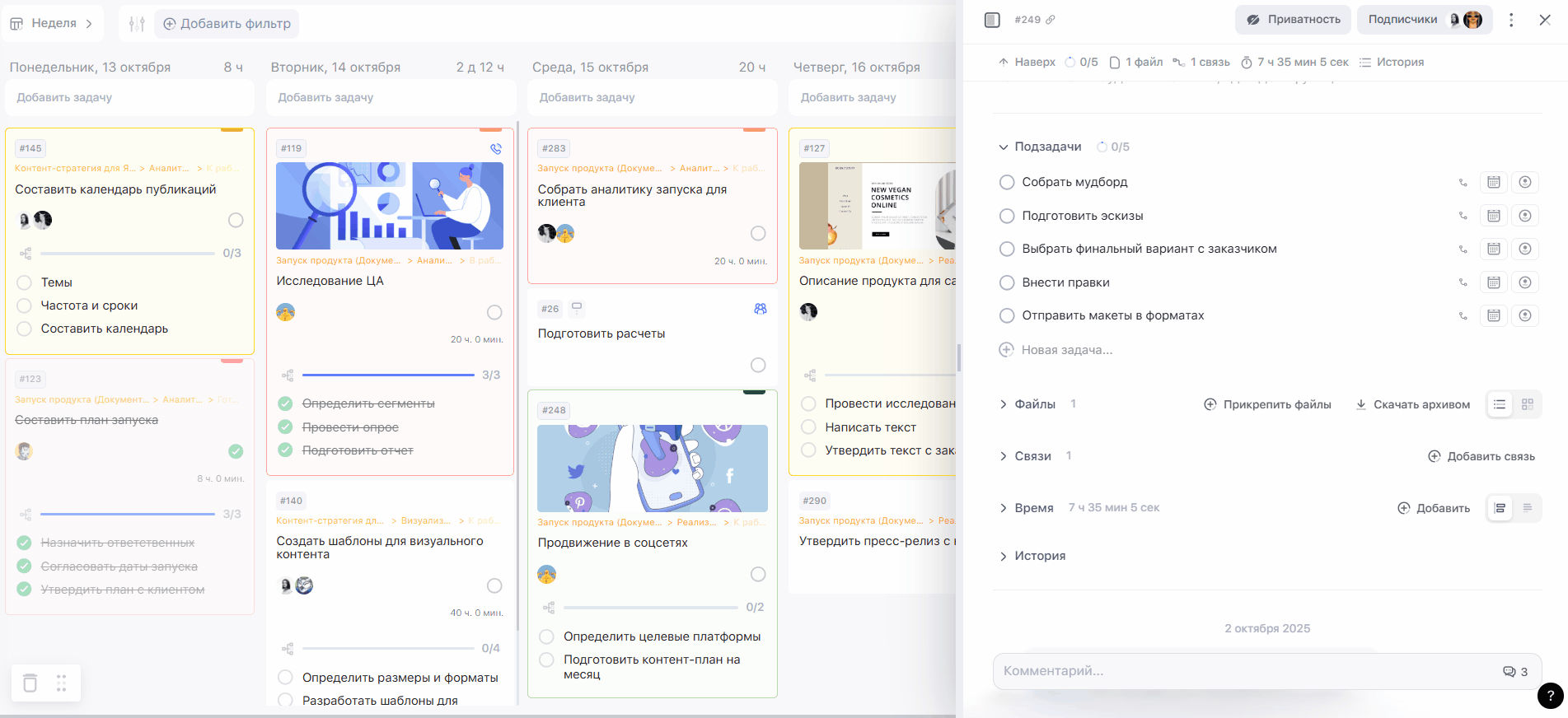Start timer icon for Подготовить эскизы subtask
1568x718 pixels.
pos(1525,216)
